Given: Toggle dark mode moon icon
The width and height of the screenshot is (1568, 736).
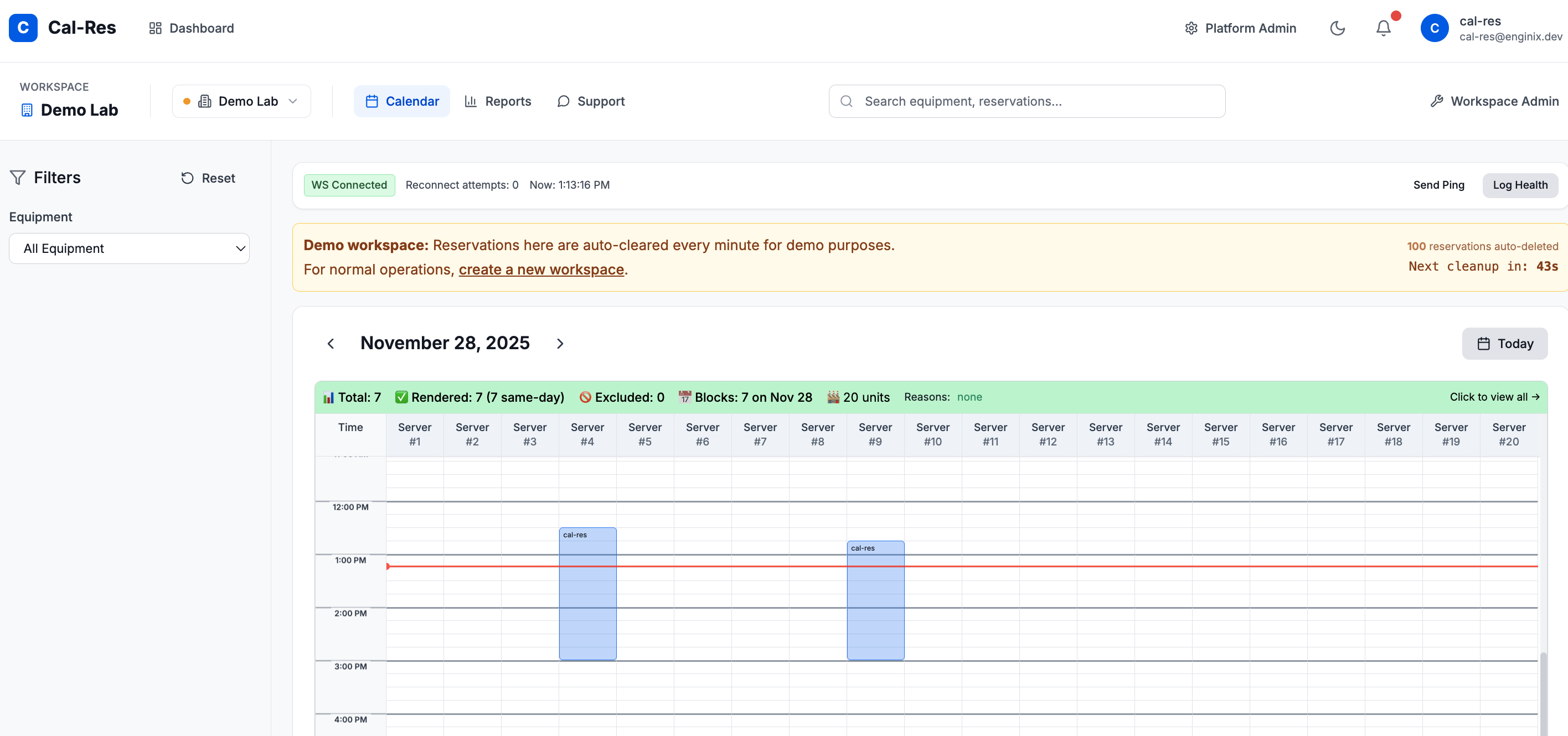Looking at the screenshot, I should 1337,28.
